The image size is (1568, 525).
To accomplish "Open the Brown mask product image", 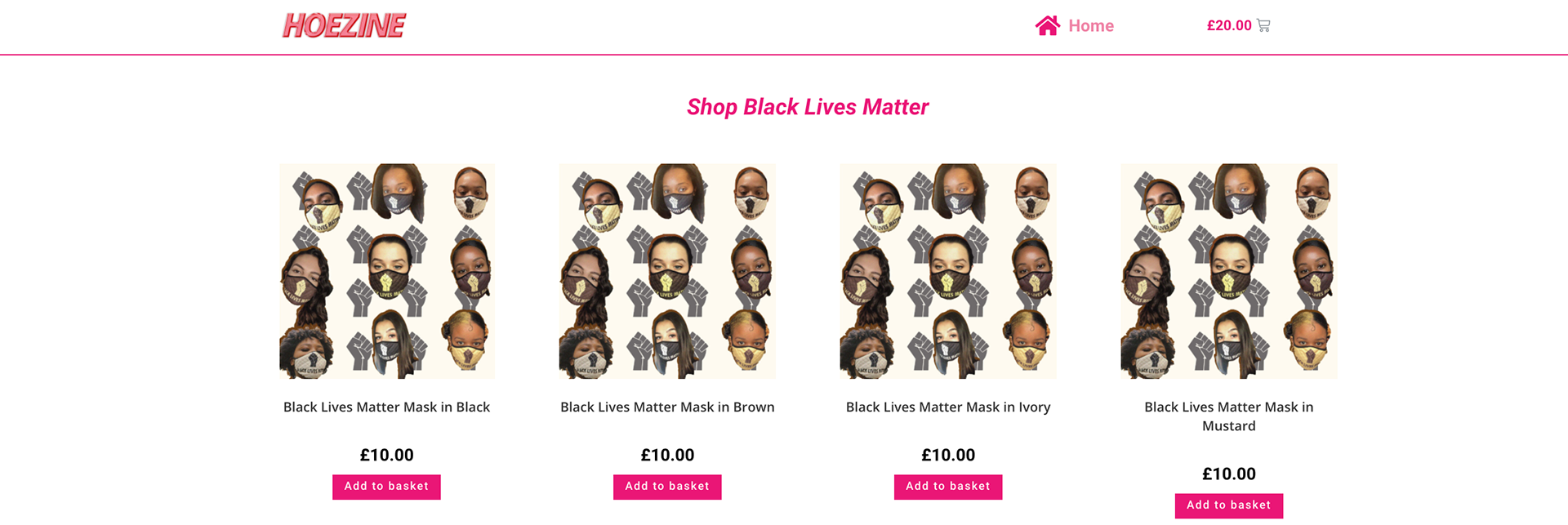I will 667,271.
